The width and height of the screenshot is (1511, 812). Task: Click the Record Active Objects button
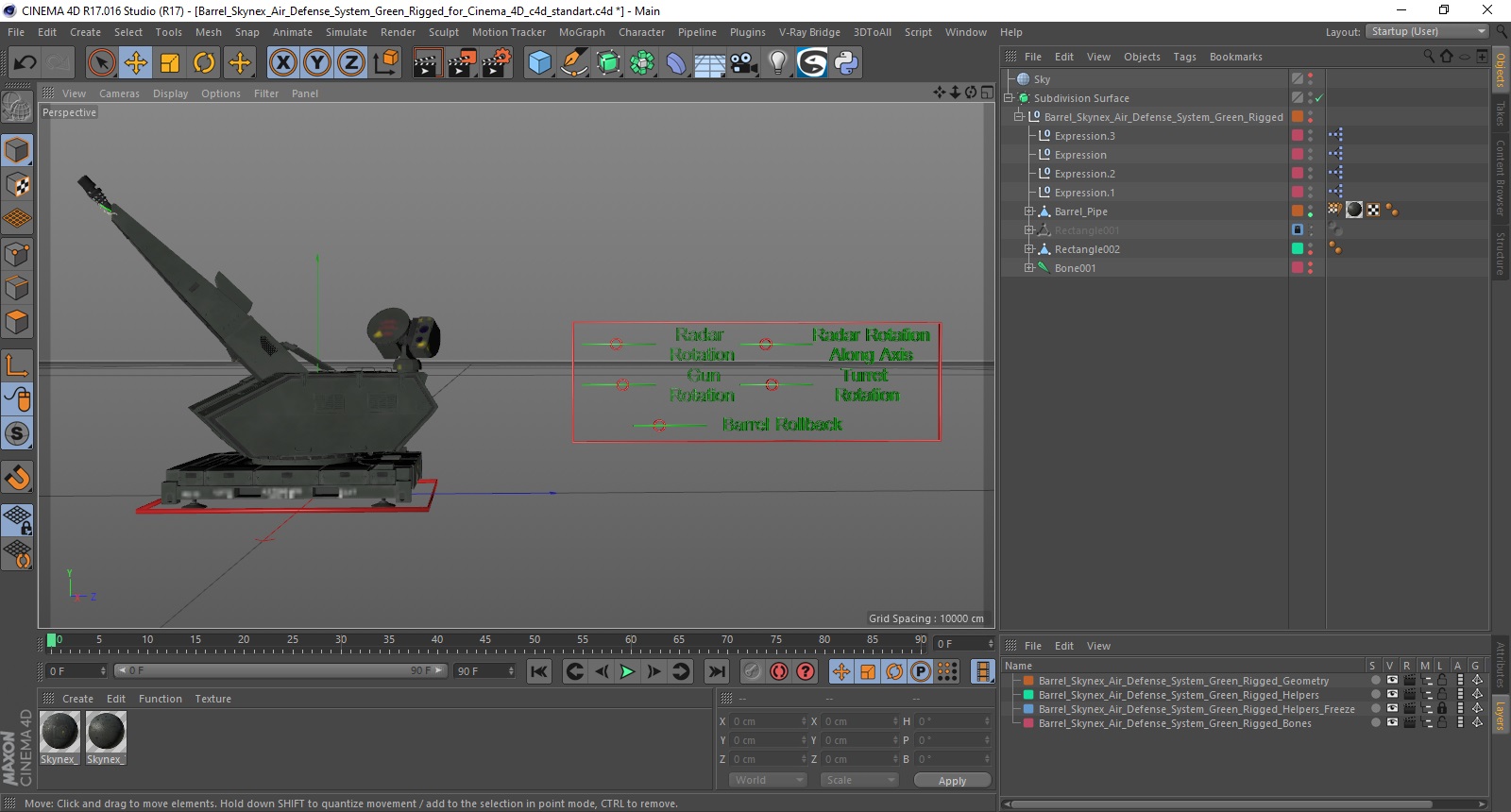[752, 671]
